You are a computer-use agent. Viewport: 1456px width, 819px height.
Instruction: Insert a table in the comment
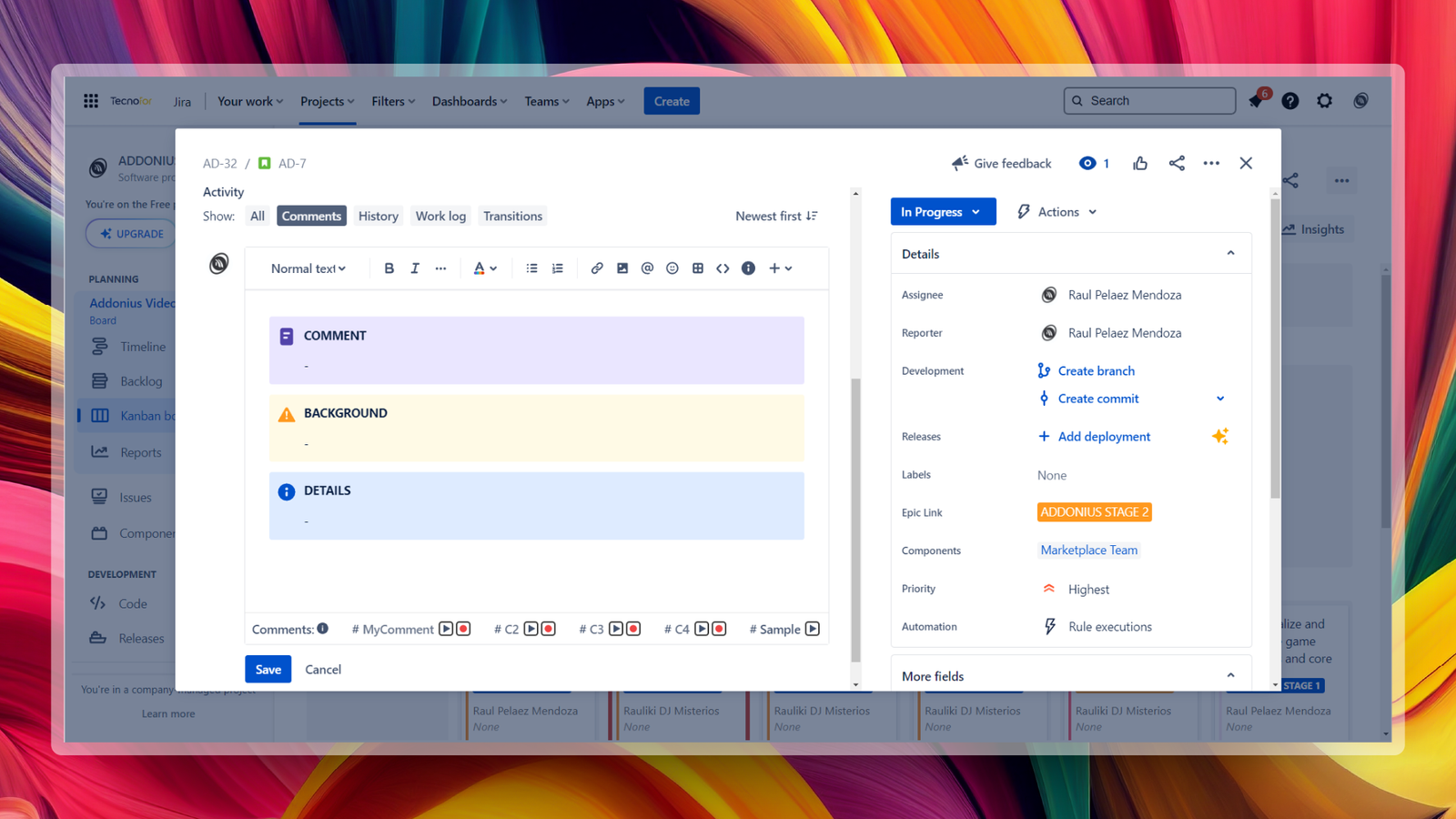tap(698, 268)
